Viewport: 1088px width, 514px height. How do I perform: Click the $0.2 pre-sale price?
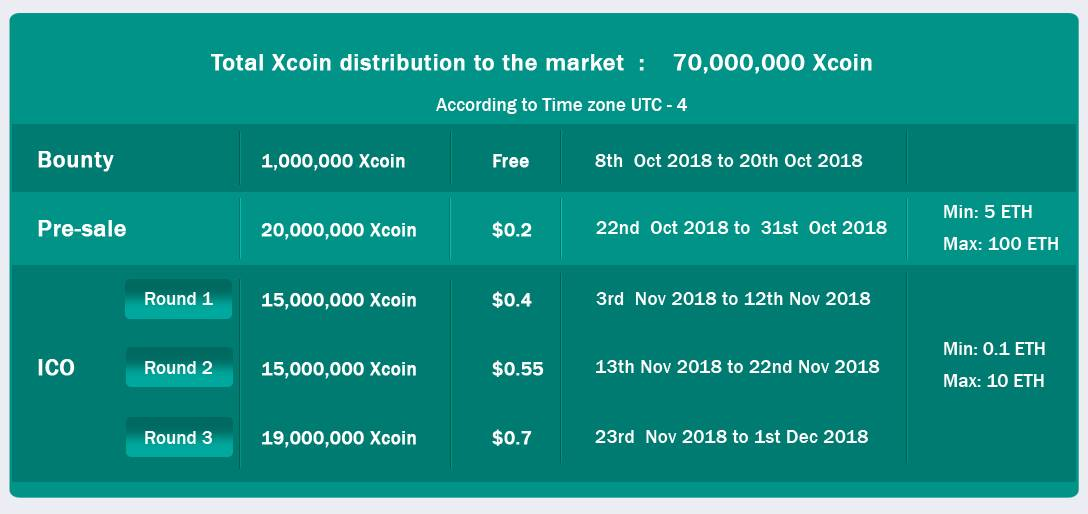[512, 230]
